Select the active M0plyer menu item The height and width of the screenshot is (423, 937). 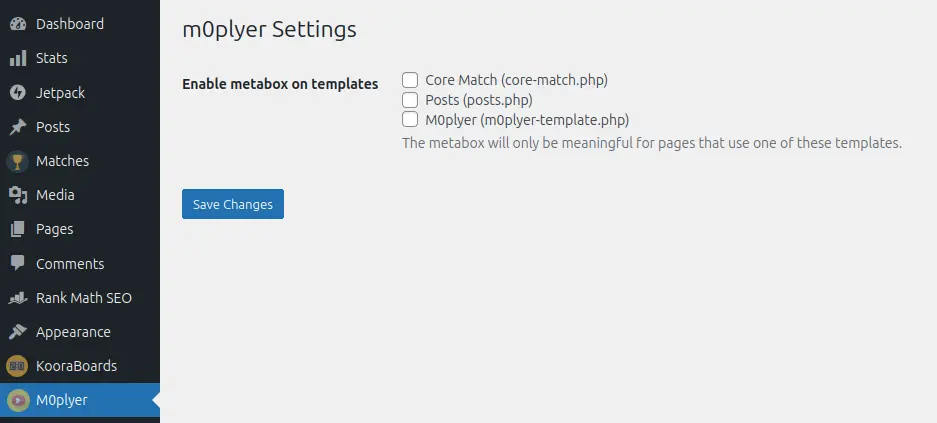[62, 400]
